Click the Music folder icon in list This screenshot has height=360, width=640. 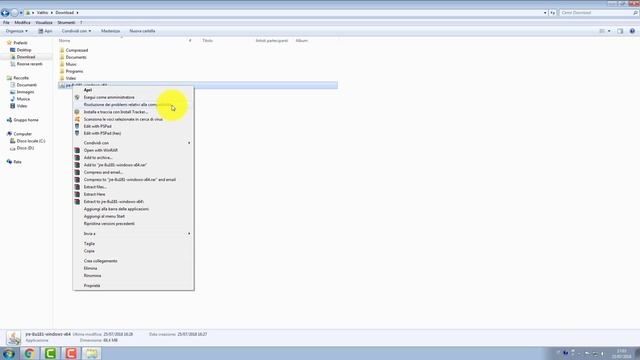coord(62,64)
